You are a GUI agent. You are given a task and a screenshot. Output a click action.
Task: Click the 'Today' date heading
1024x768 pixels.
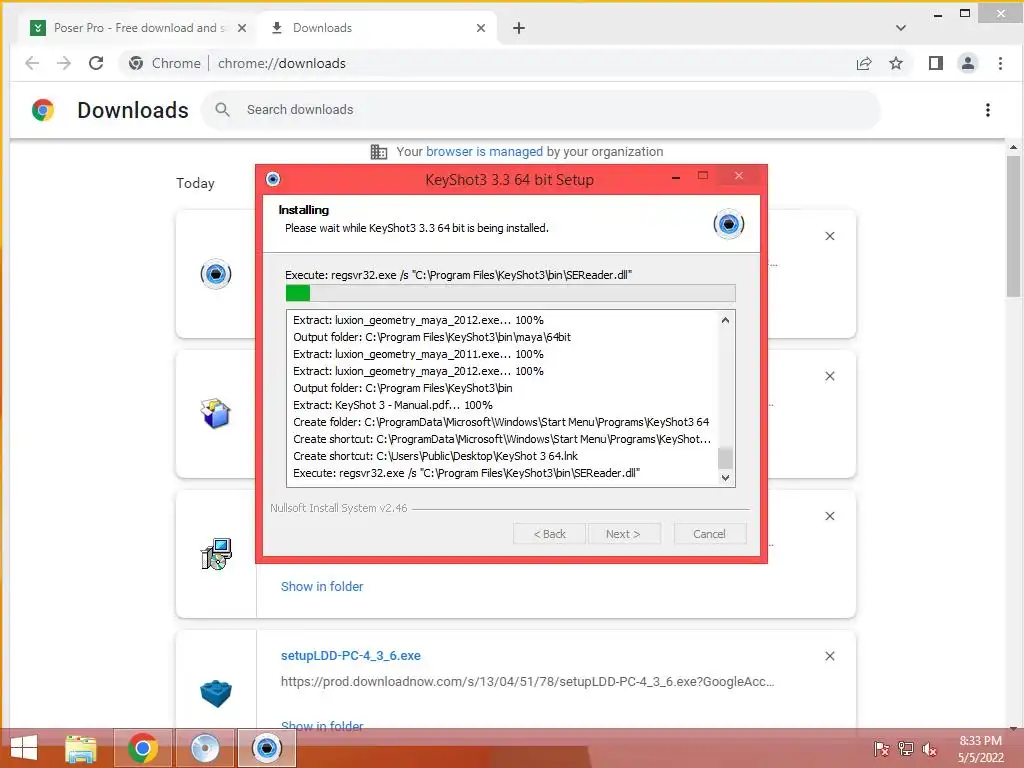click(195, 184)
